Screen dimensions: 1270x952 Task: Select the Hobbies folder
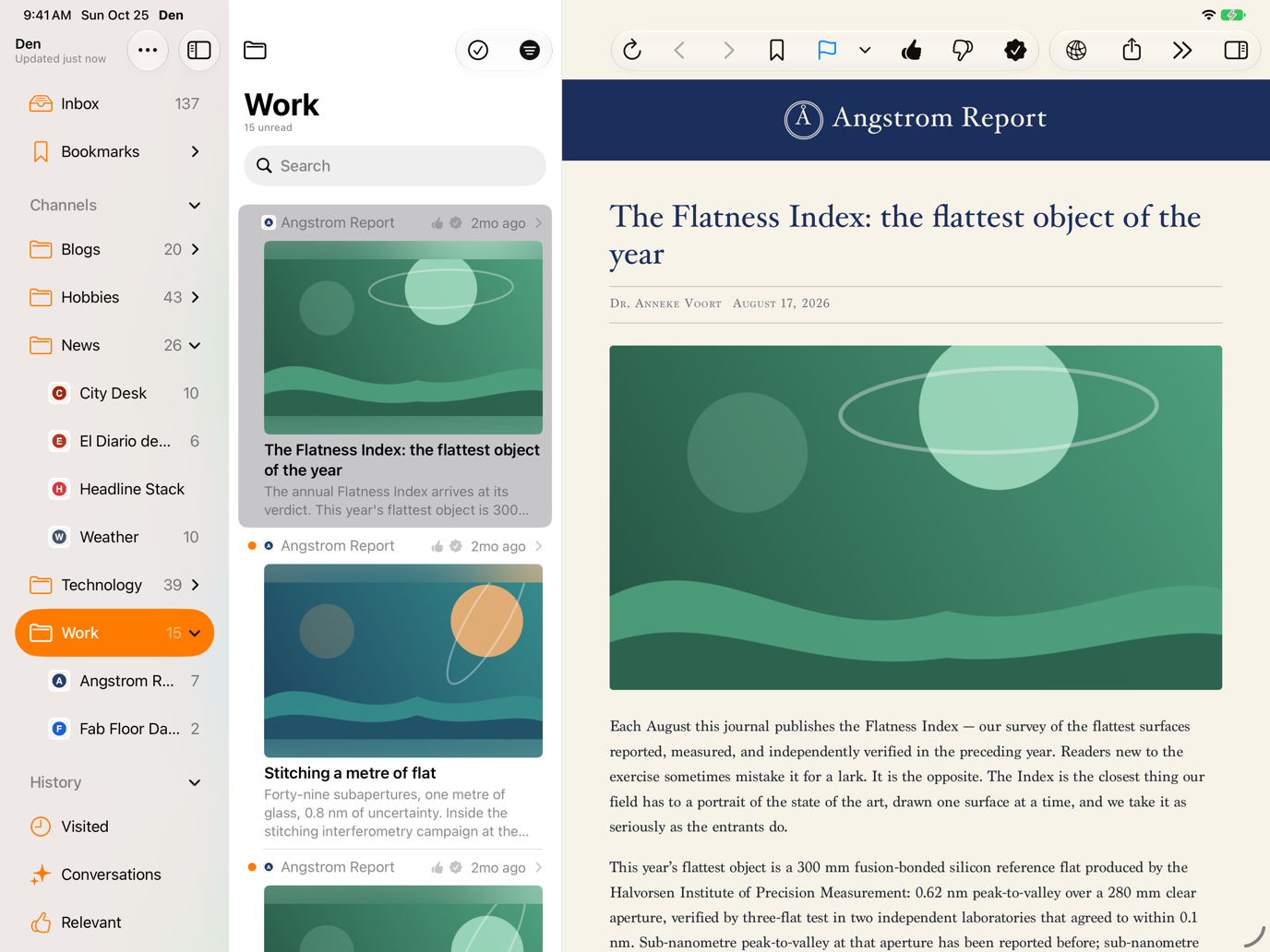pos(114,297)
